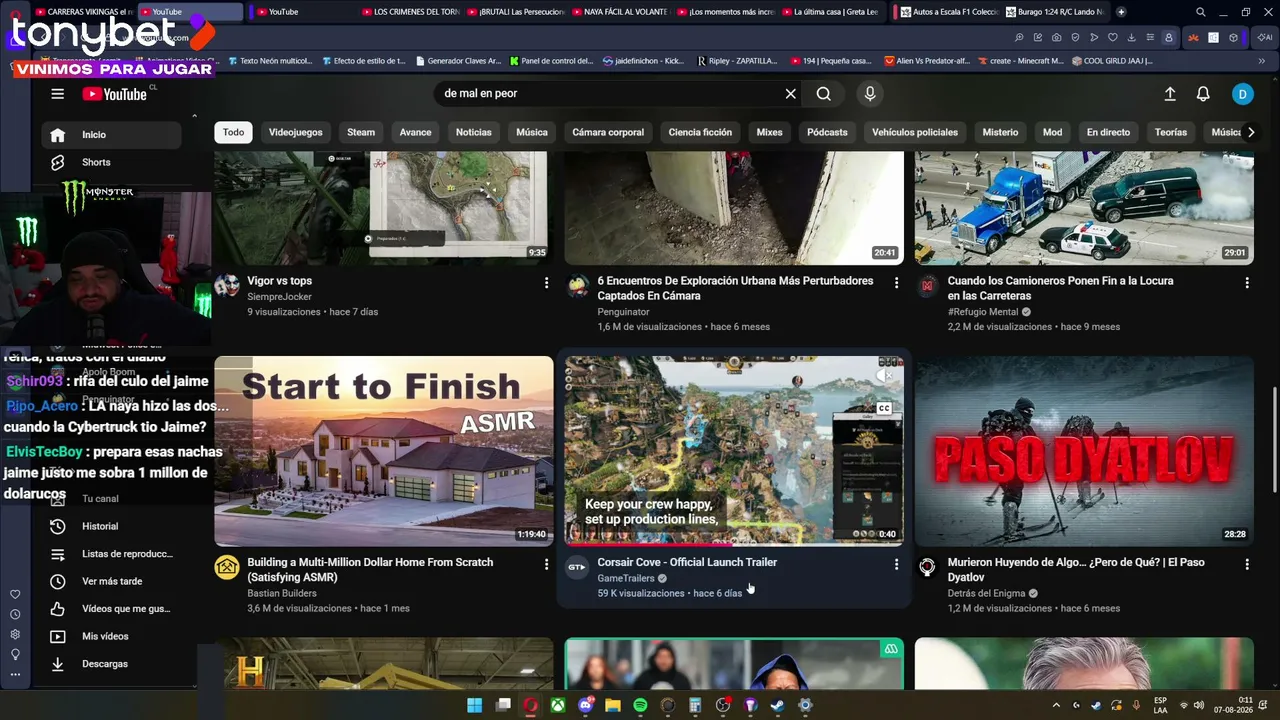The image size is (1280, 720).
Task: Open "Shorts" in the sidebar
Action: [x=112, y=162]
